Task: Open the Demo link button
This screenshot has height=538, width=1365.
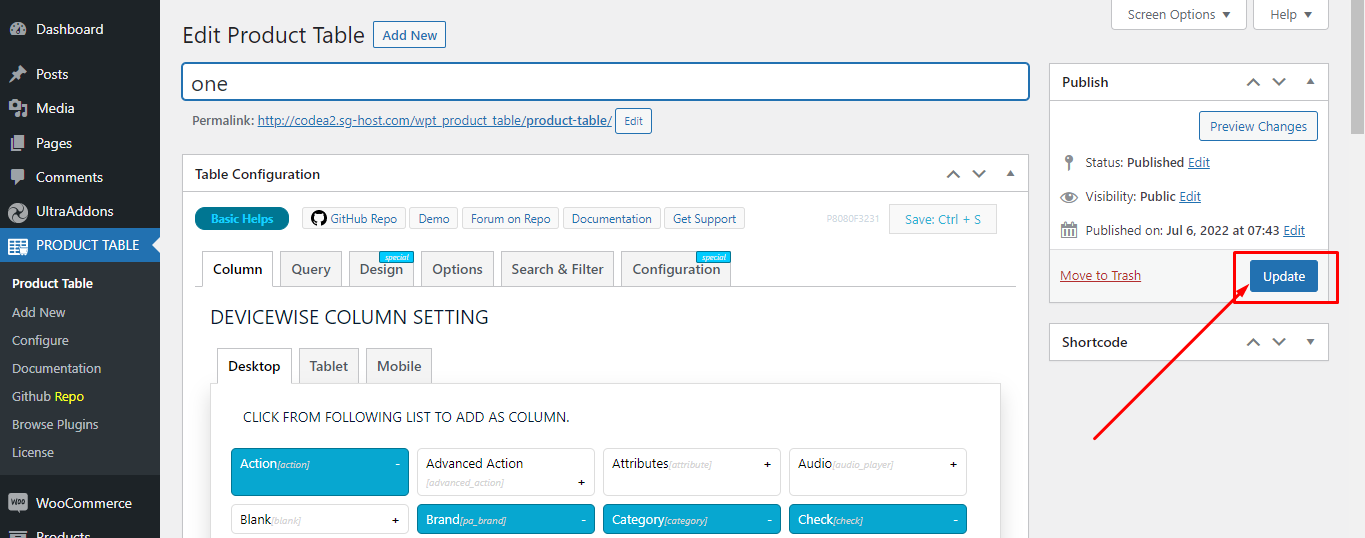Action: 434,218
